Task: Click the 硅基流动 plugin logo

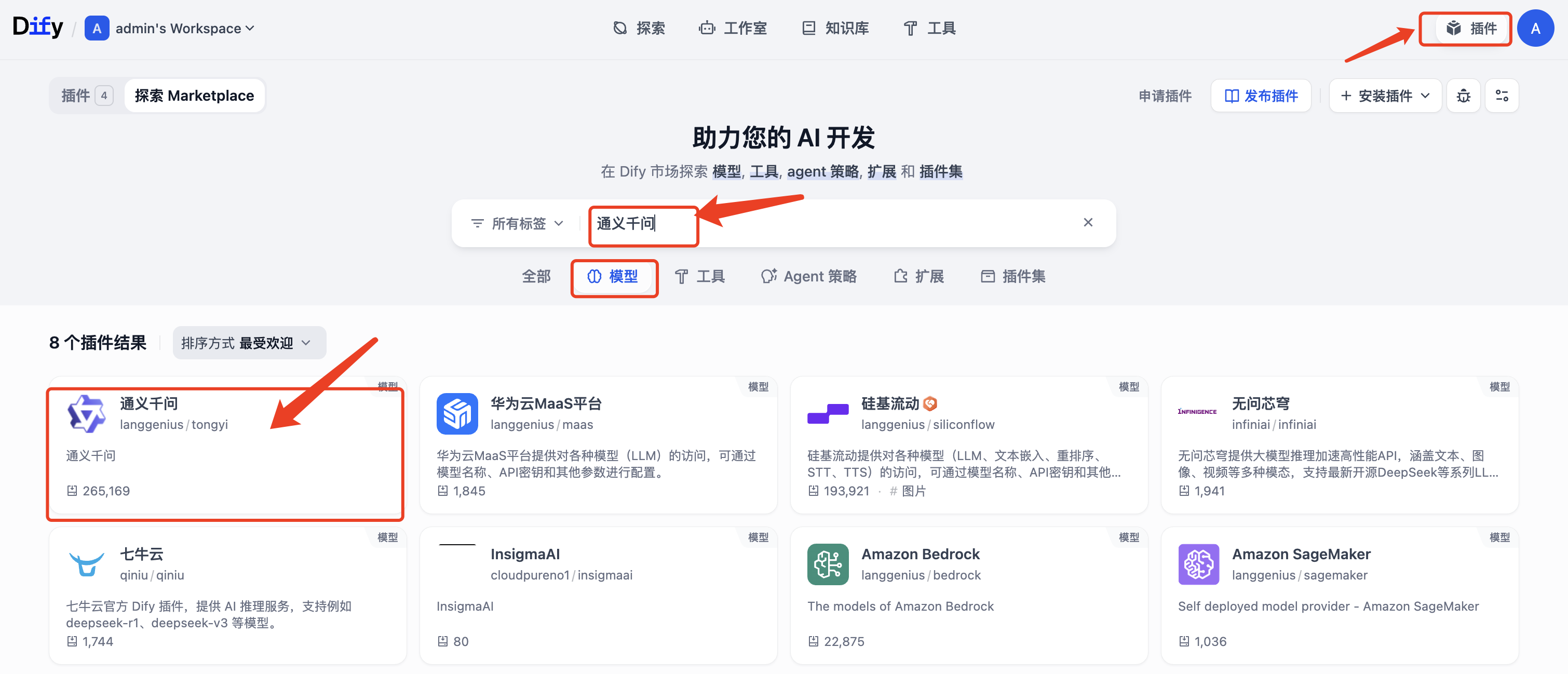Action: [828, 413]
